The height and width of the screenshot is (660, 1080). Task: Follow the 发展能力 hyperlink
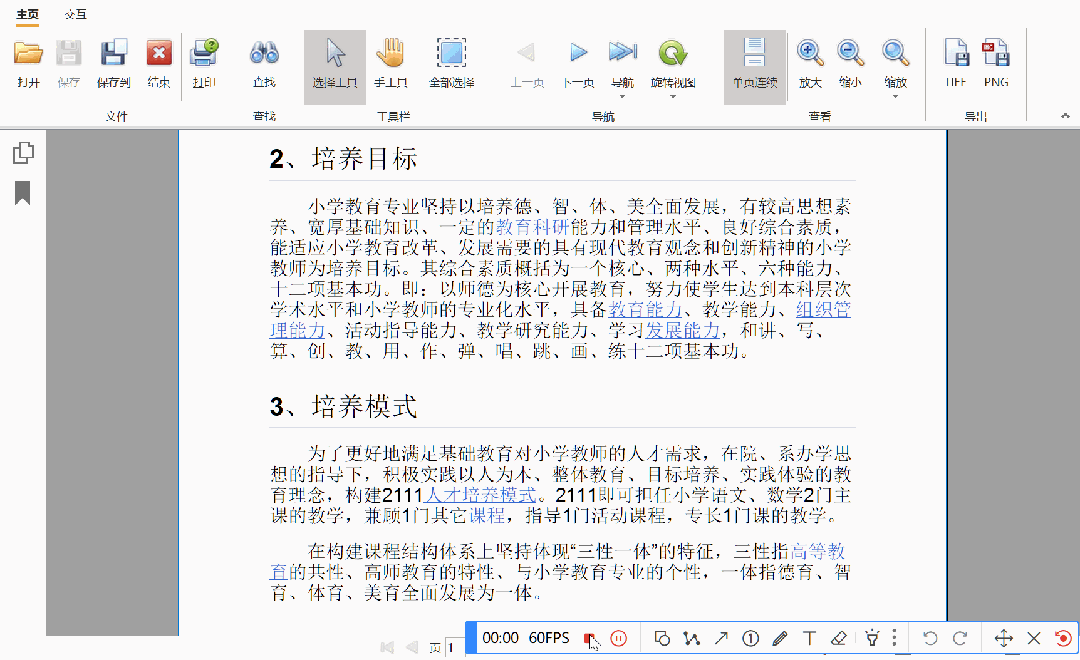coord(683,331)
